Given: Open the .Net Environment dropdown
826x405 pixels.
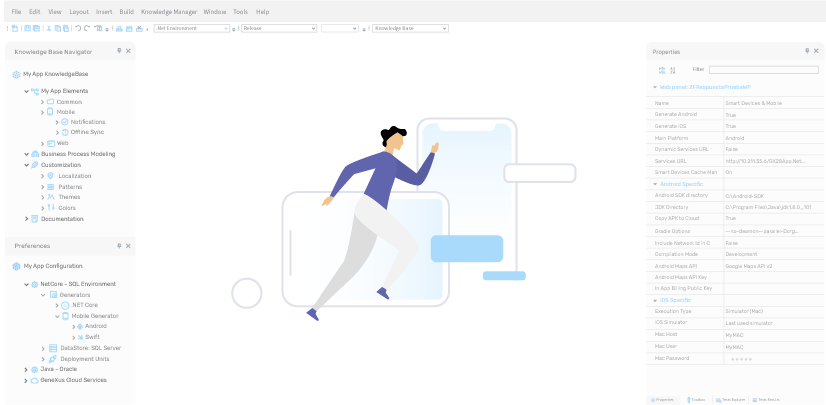Looking at the screenshot, I should (x=191, y=29).
